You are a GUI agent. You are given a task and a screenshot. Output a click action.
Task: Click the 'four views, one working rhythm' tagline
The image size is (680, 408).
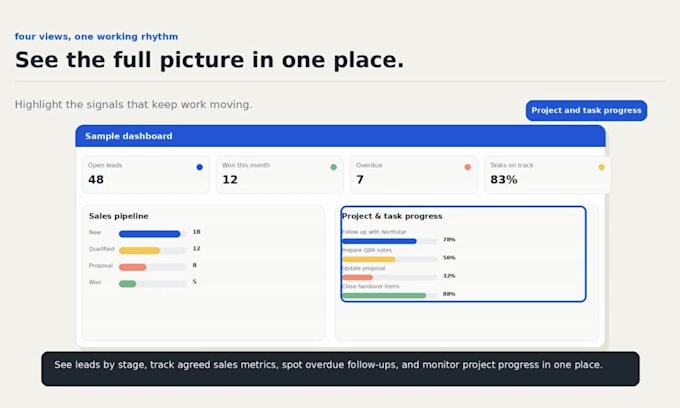[x=96, y=36]
